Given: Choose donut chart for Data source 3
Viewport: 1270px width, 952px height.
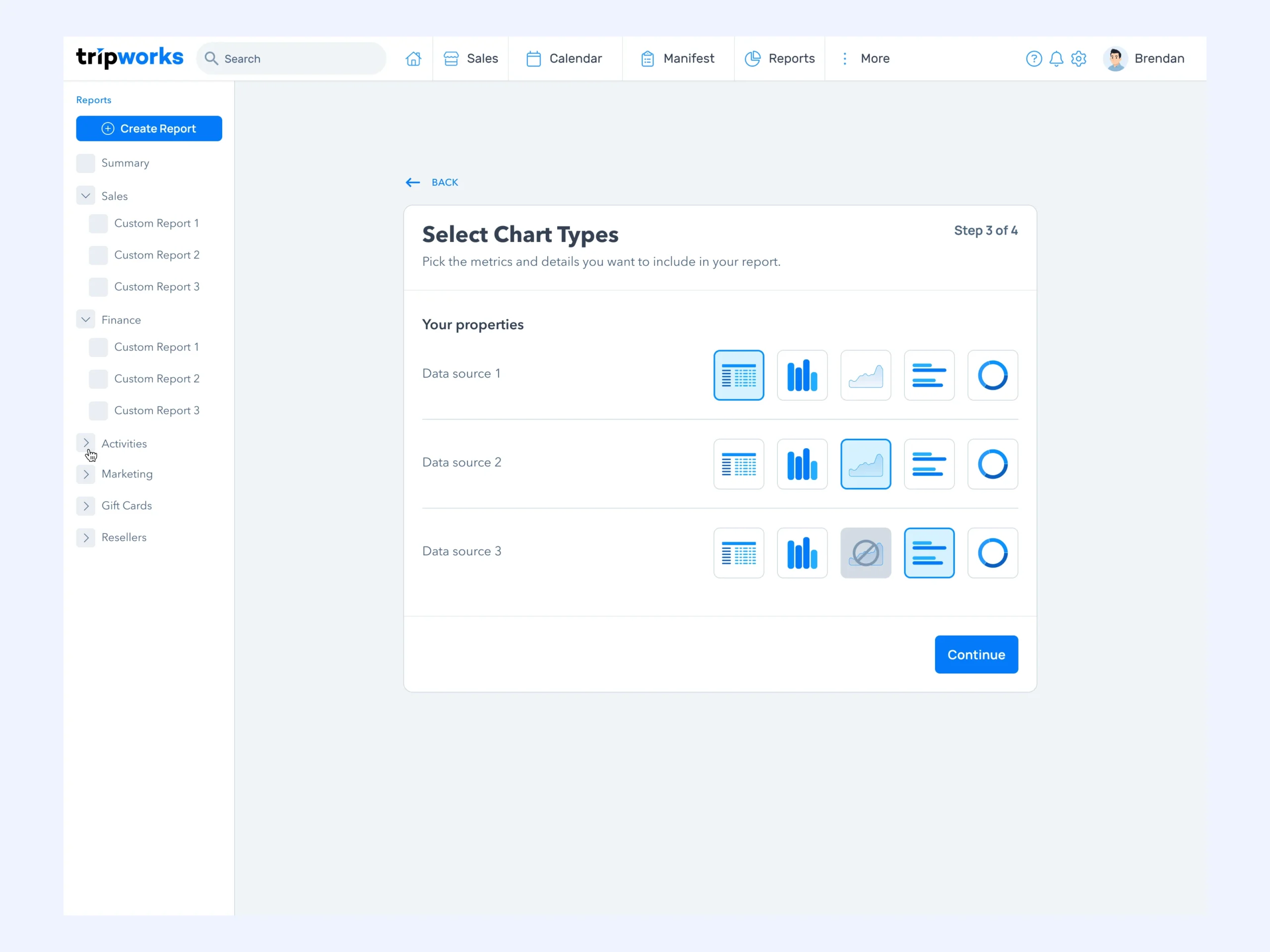Looking at the screenshot, I should (993, 553).
